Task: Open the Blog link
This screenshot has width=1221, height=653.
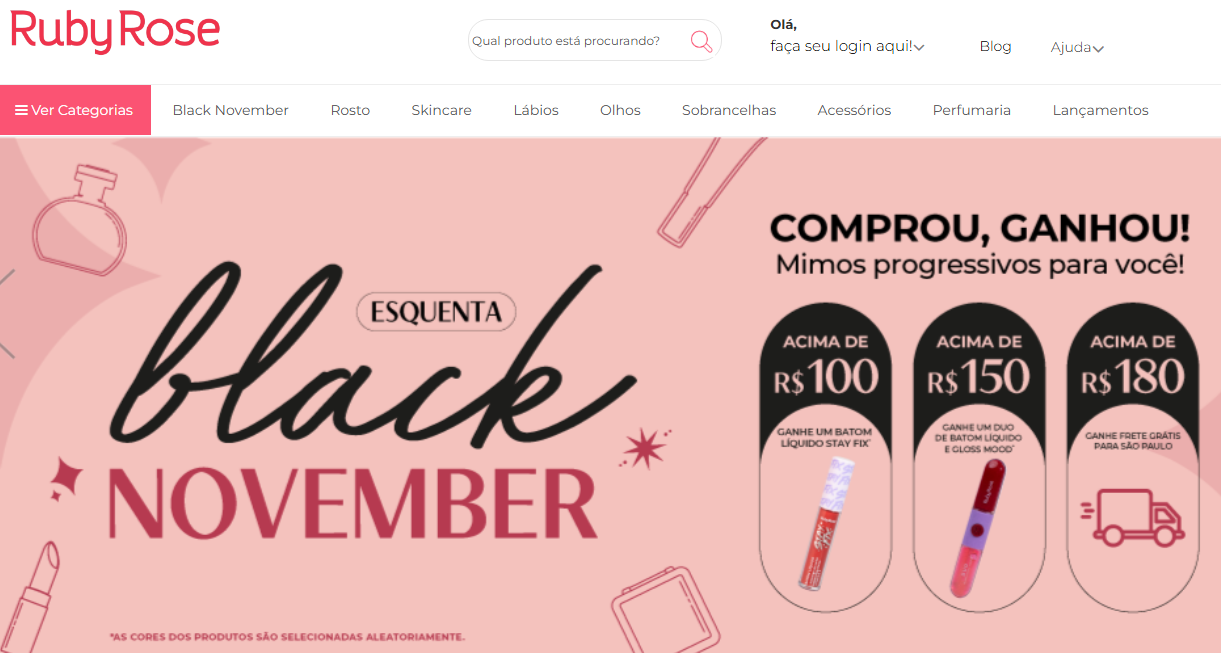Action: click(995, 46)
